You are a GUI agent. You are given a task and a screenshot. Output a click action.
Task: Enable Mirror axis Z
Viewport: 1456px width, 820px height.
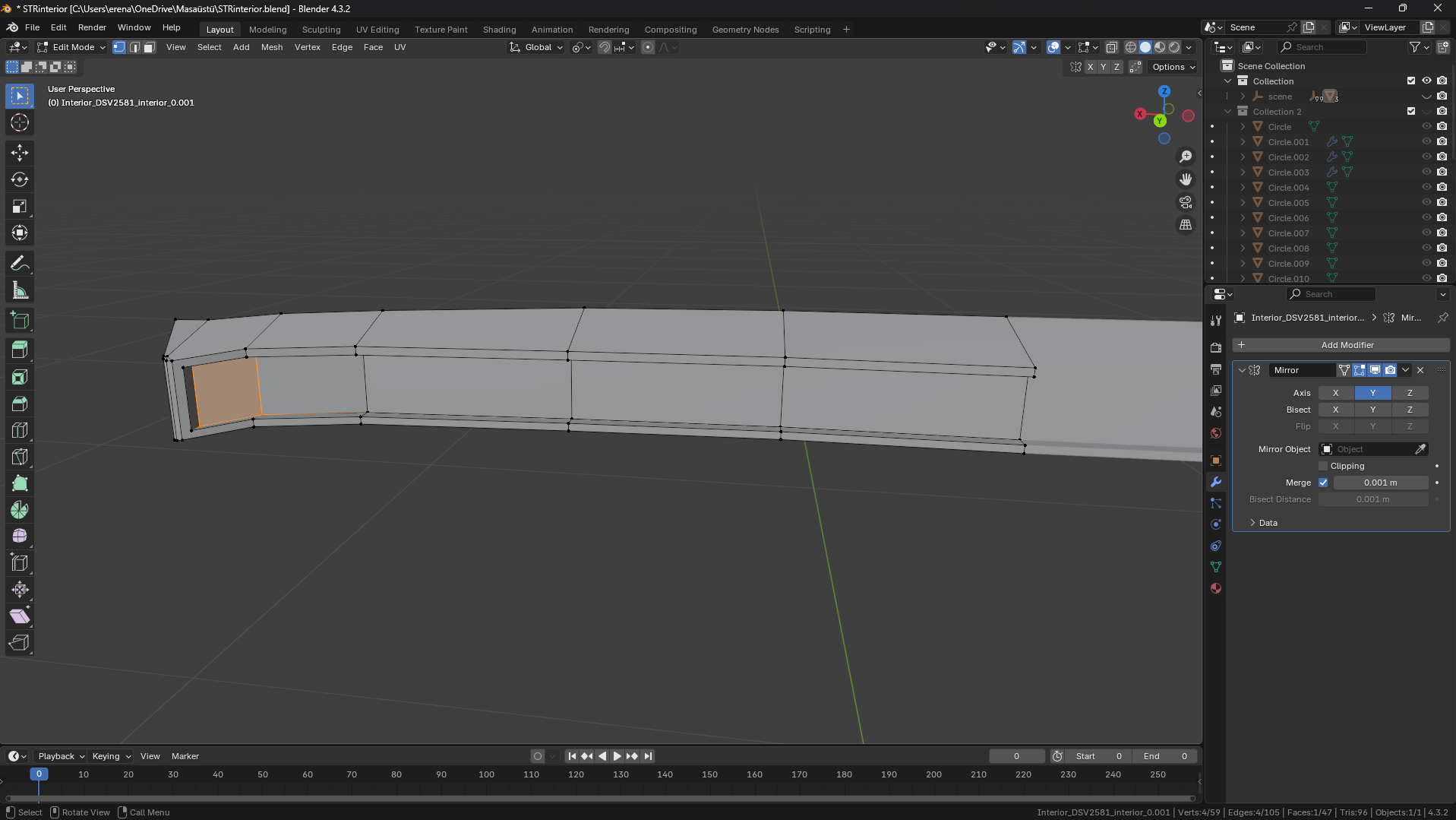pos(1410,393)
